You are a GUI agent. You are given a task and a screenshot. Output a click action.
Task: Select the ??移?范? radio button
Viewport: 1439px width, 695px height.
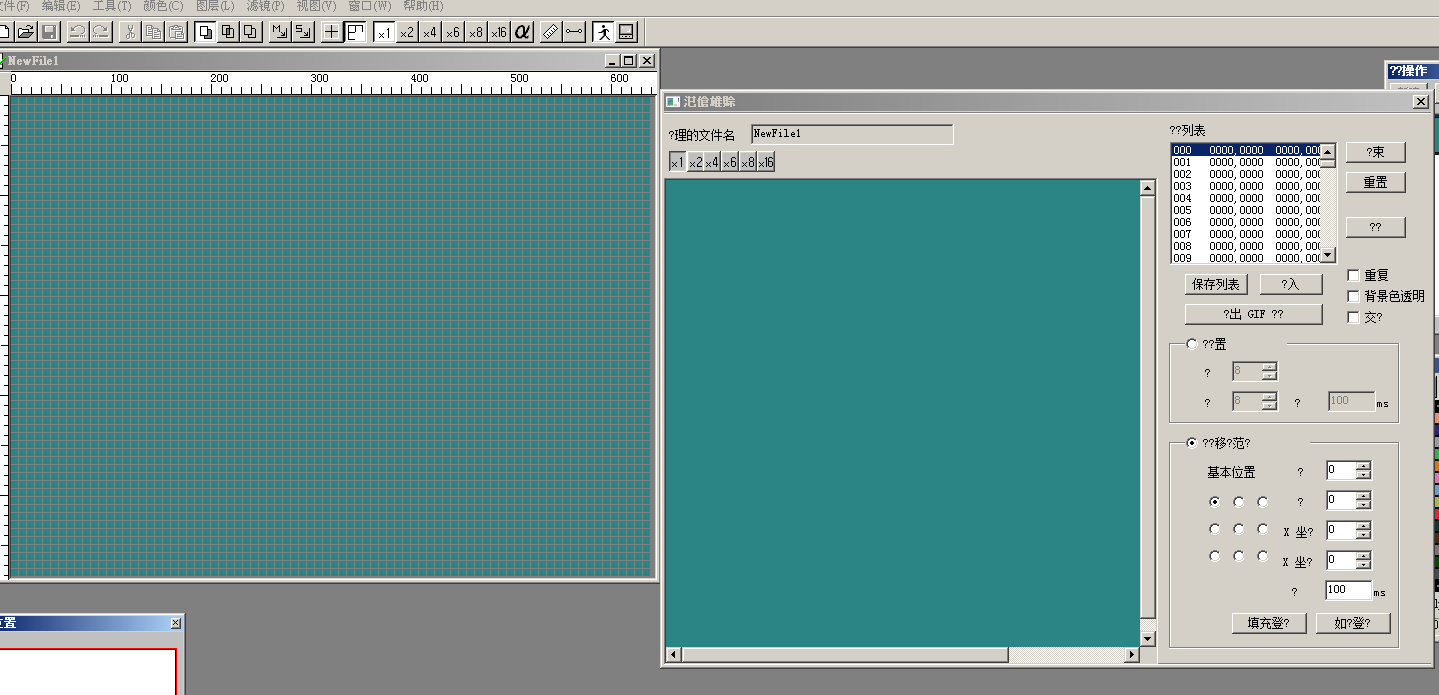point(1191,443)
